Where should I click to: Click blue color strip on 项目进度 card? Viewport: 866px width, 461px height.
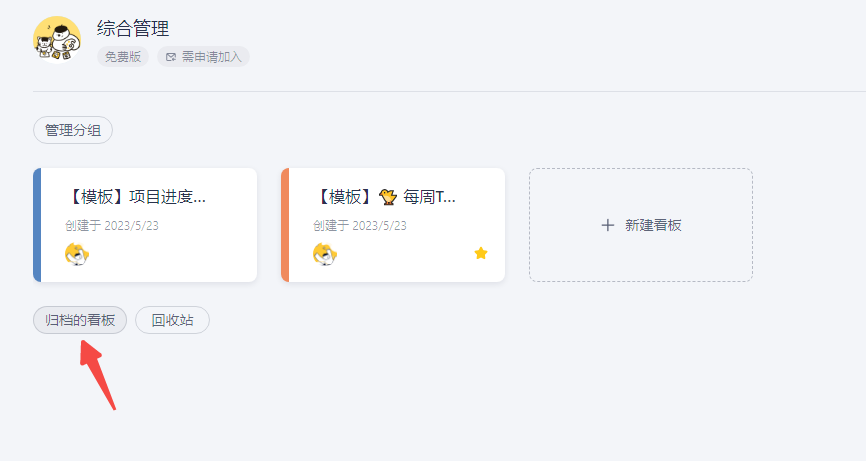point(37,225)
